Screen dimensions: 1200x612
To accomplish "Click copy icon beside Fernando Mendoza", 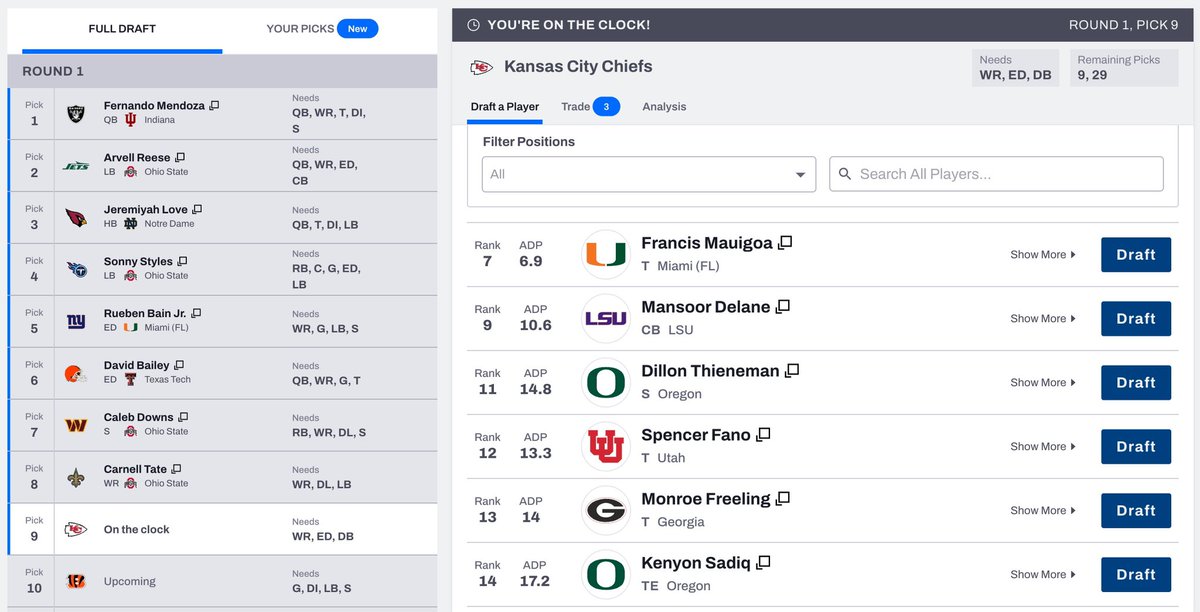I will [214, 105].
